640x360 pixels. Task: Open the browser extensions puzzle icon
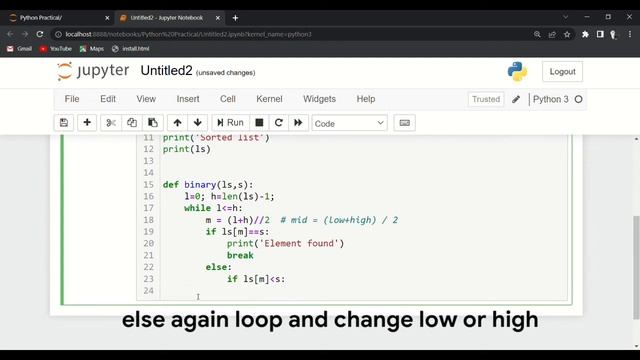click(585, 34)
